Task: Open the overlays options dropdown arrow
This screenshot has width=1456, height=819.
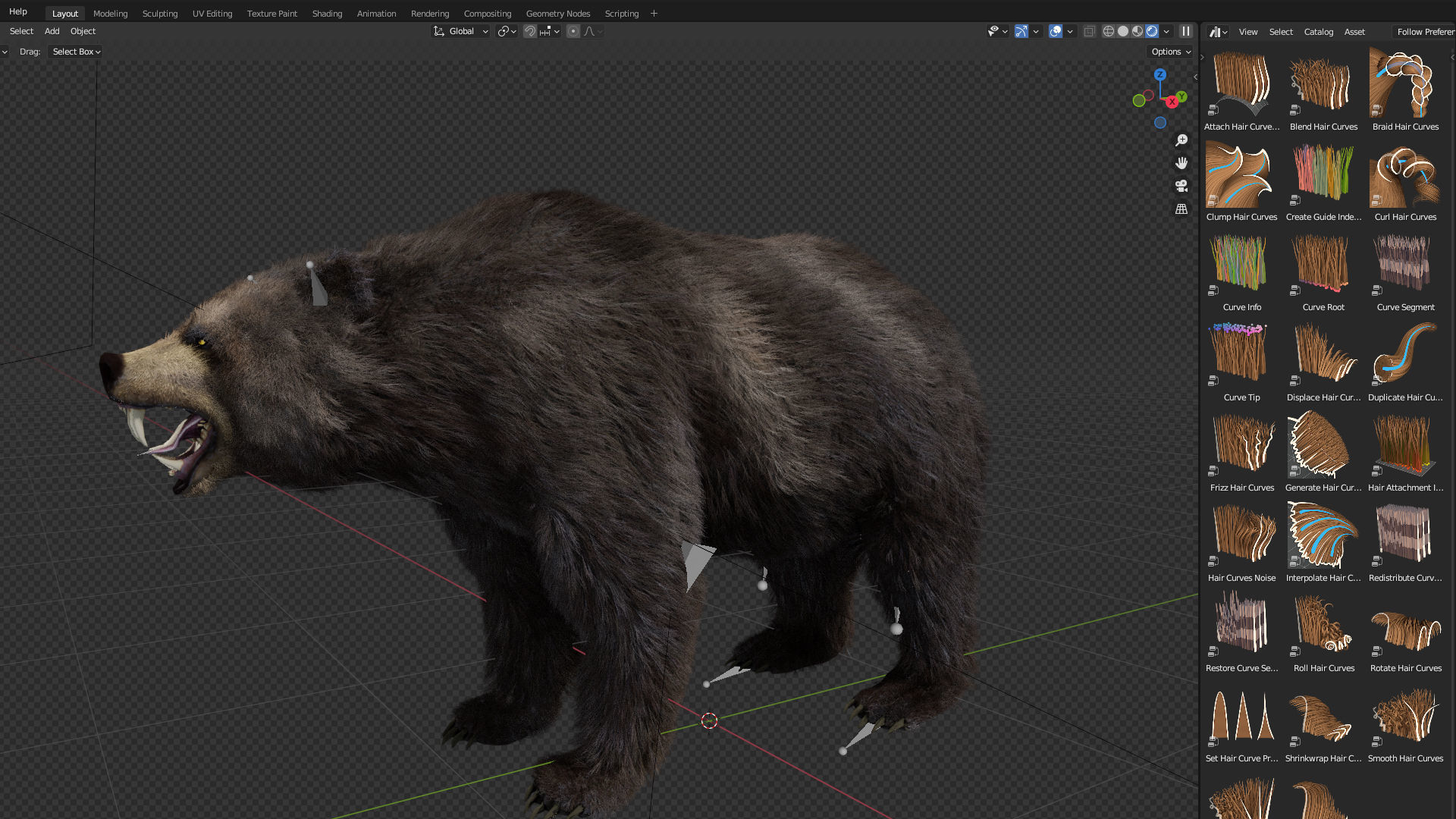Action: coord(1070,31)
